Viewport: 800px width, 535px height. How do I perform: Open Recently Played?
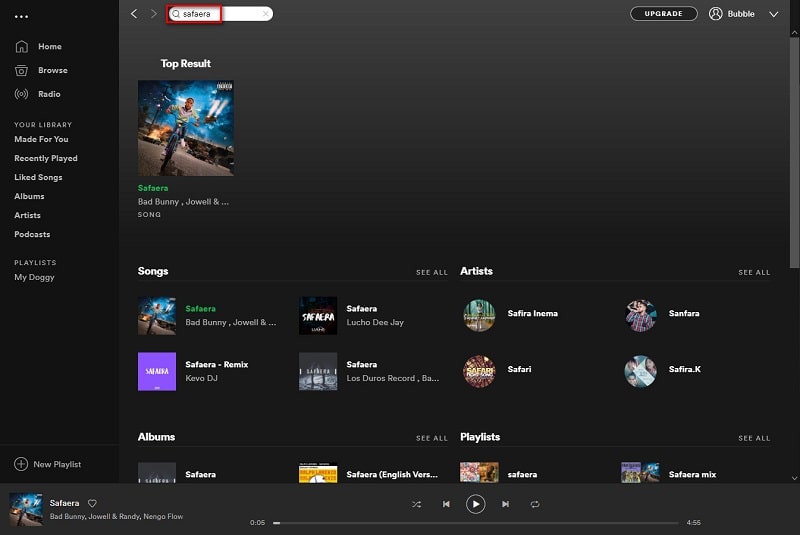coord(46,158)
